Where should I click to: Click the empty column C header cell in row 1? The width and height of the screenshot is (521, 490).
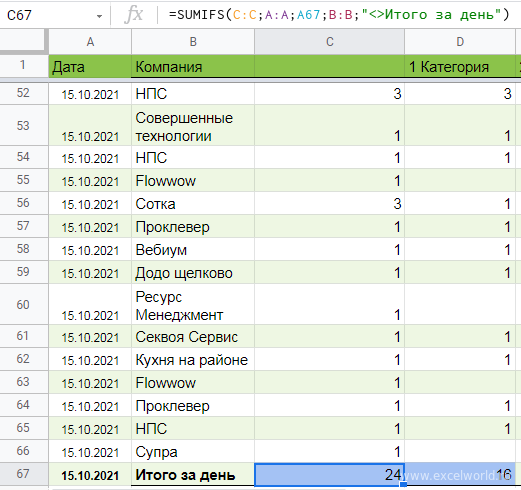(330, 66)
